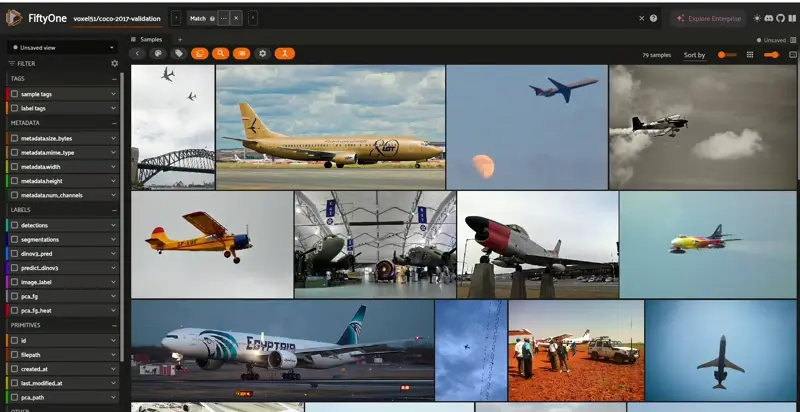Screen dimensions: 800x412
Task: Select the voxel51/coco-2017-validation dataset name
Action: 117,19
